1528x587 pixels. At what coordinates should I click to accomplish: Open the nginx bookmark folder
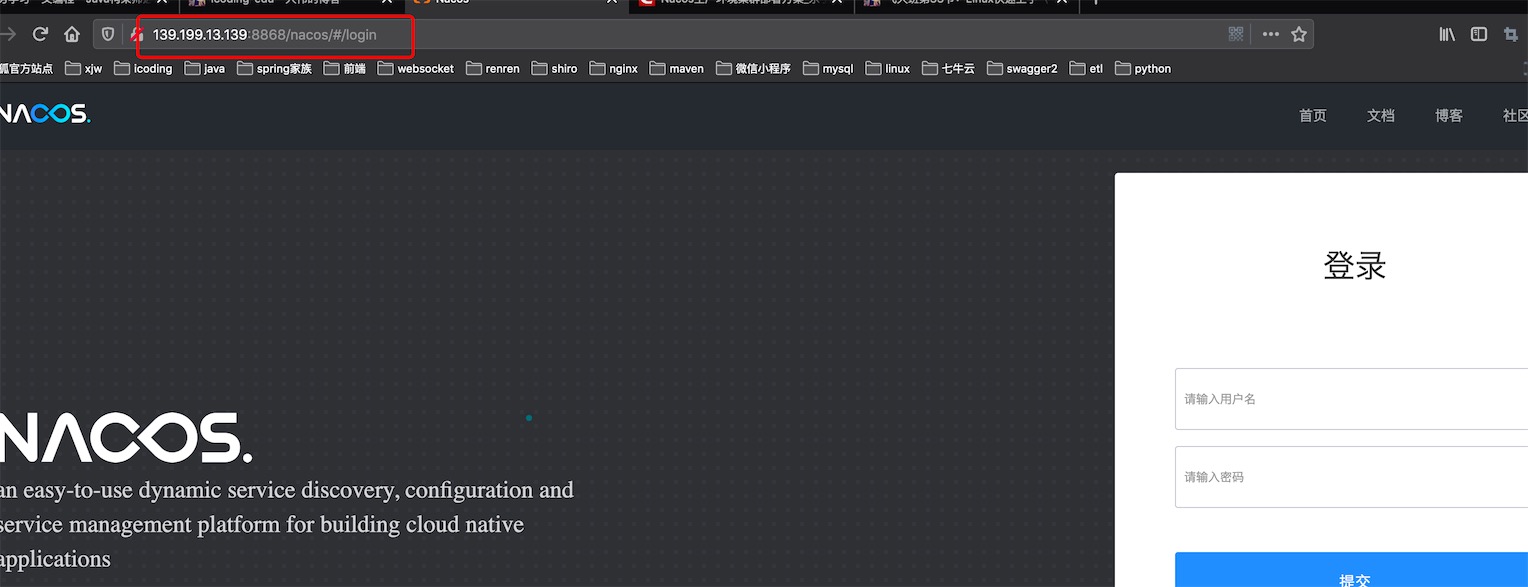tap(613, 69)
